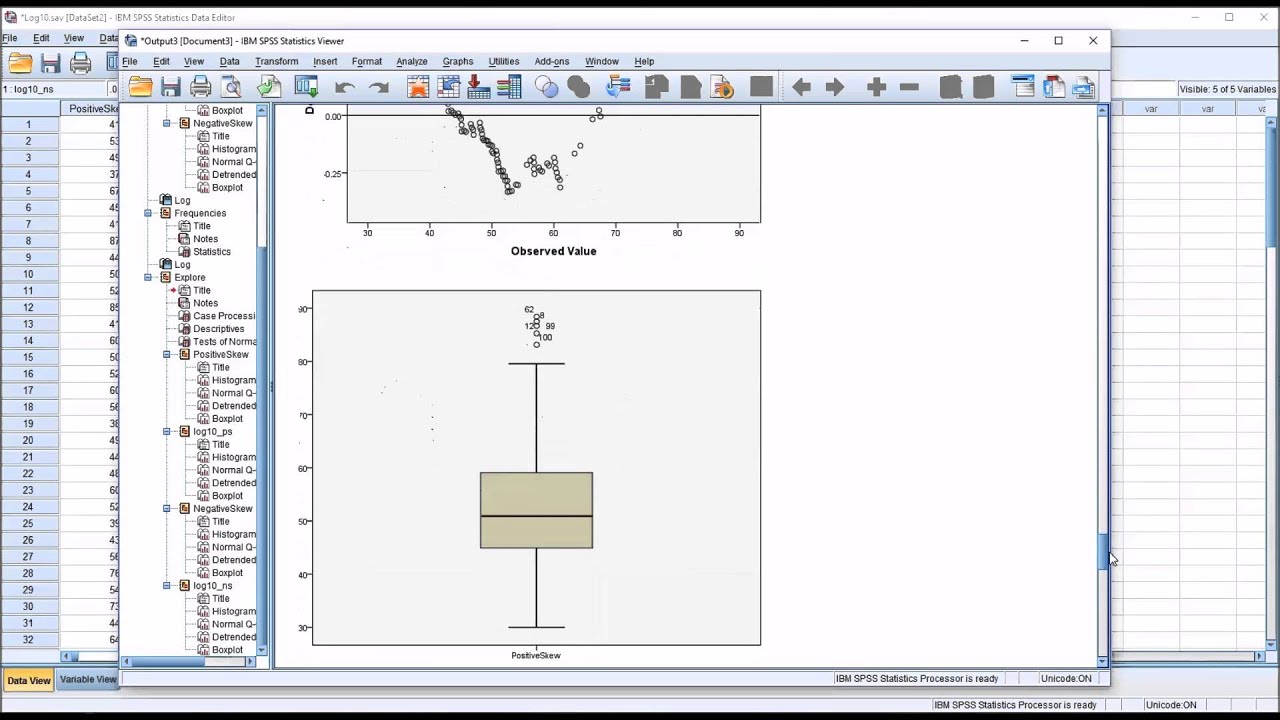Image resolution: width=1280 pixels, height=720 pixels.
Task: Redo action in the Viewer toolbar
Action: click(x=378, y=88)
